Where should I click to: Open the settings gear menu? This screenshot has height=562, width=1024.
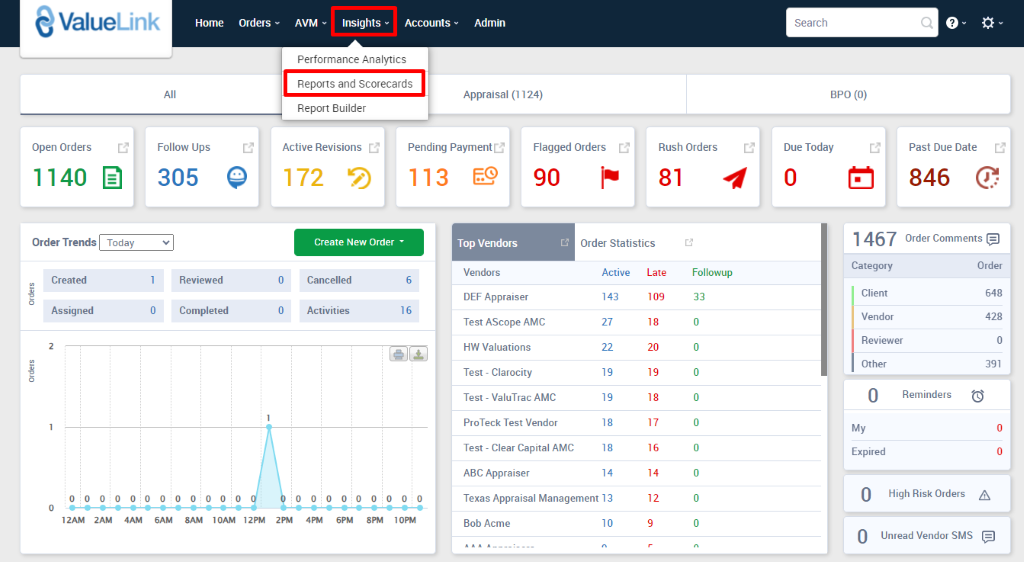[x=992, y=23]
